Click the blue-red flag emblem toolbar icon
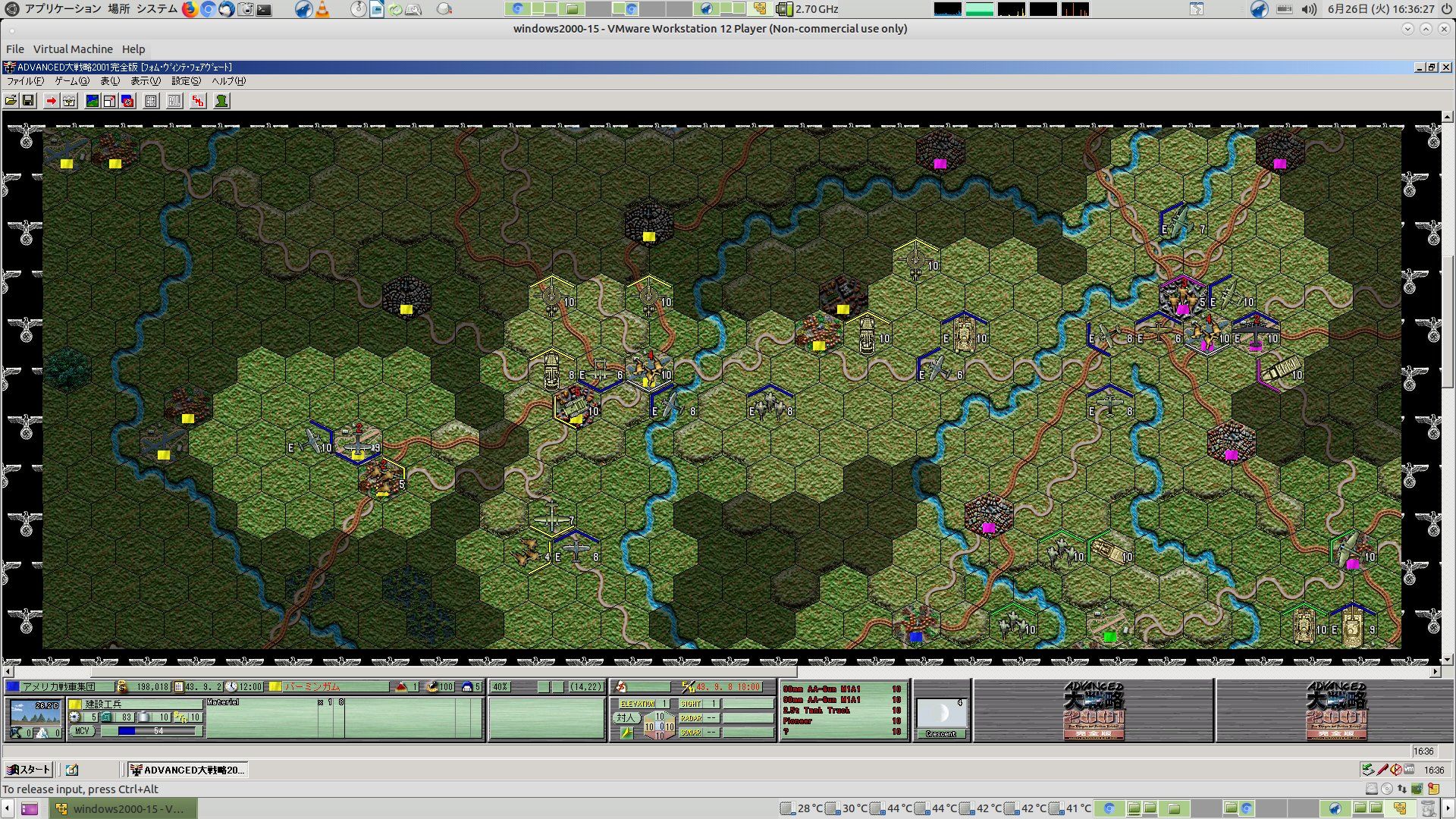 tap(127, 101)
